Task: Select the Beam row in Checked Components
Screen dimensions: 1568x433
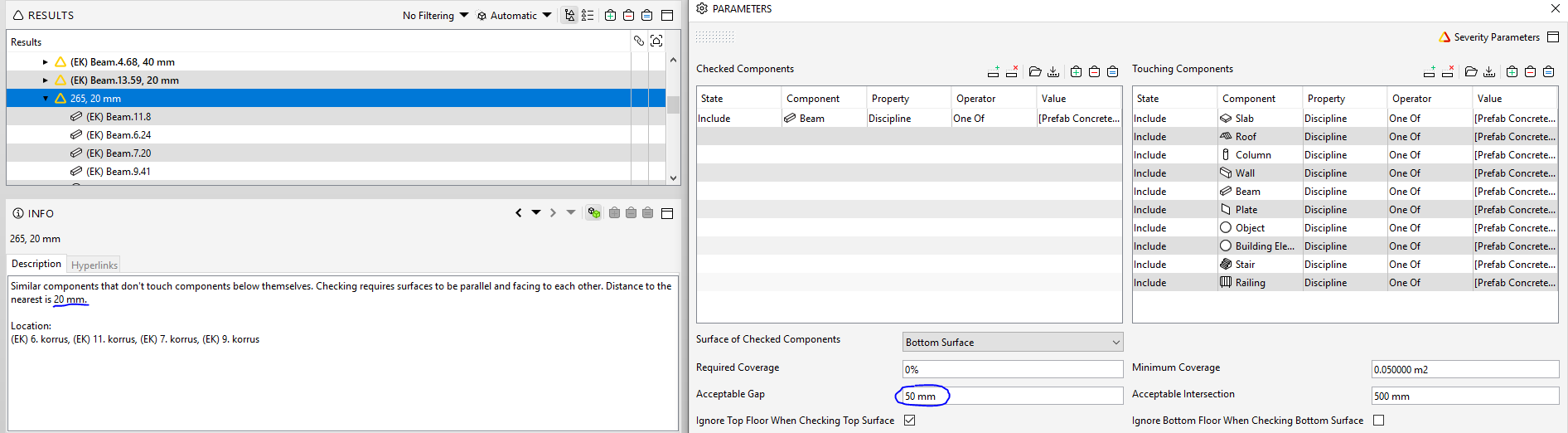Action: [x=909, y=118]
